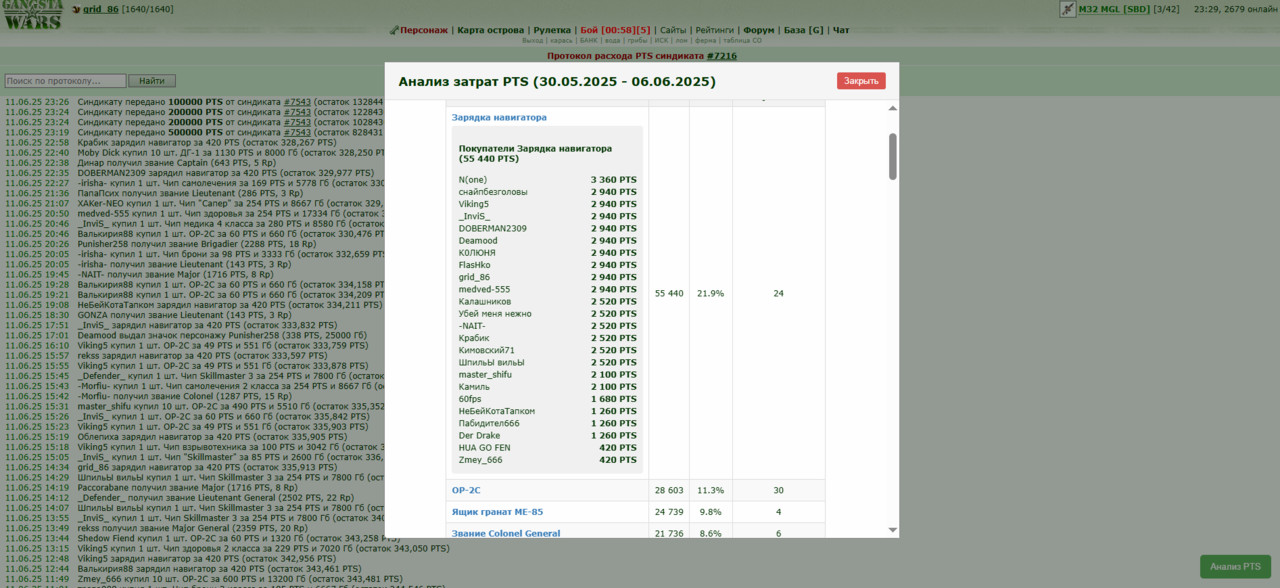Expand the Звание Colonel General category
1280x588 pixels.
(x=506, y=533)
